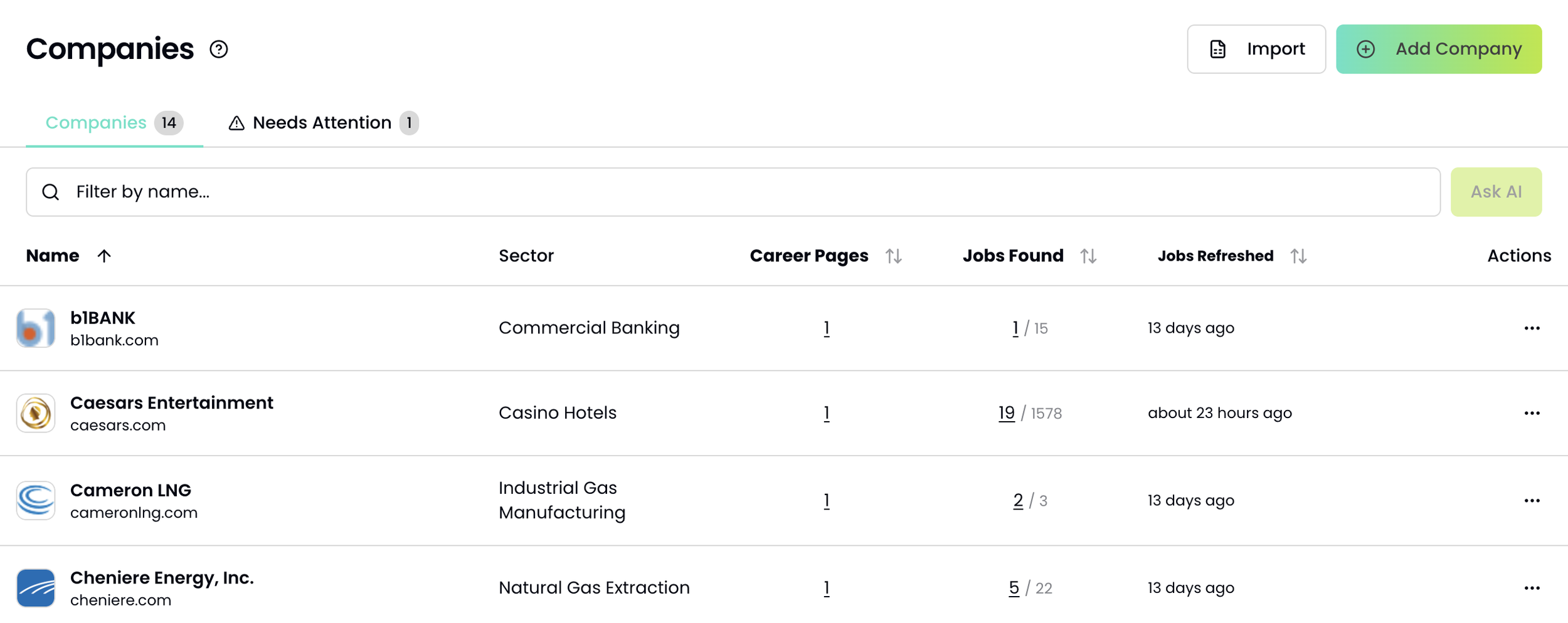1568x623 pixels.
Task: Click the 14 count badge on Companies
Action: [169, 123]
